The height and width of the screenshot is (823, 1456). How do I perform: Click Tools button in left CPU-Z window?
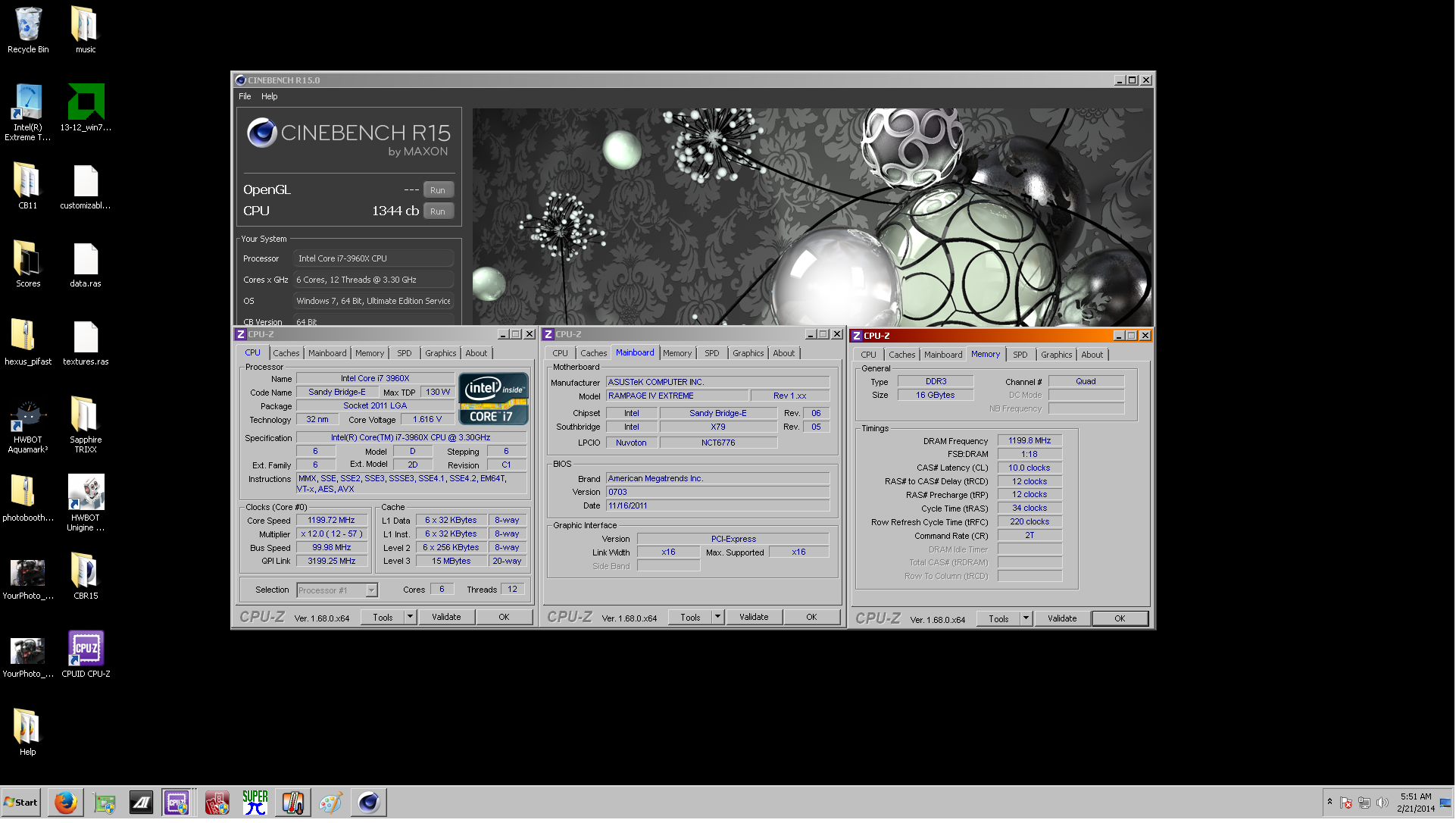click(x=383, y=617)
